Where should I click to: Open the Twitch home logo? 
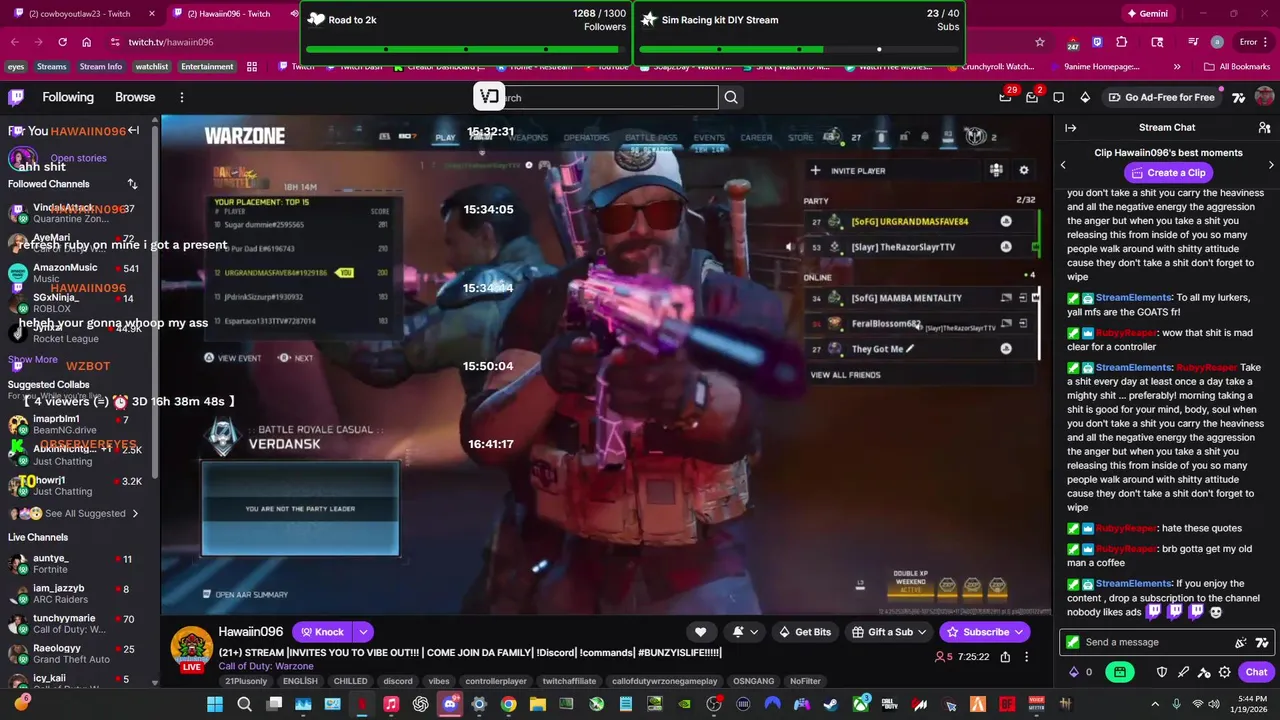[16, 97]
